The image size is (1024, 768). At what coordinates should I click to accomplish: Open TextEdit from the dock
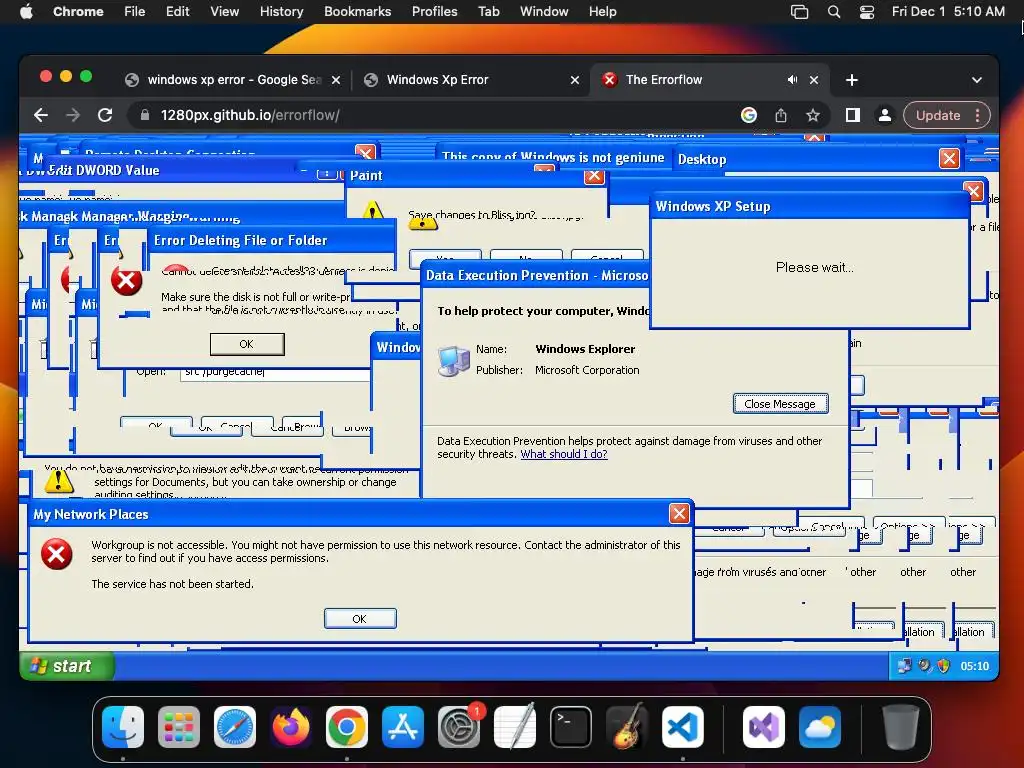(515, 727)
